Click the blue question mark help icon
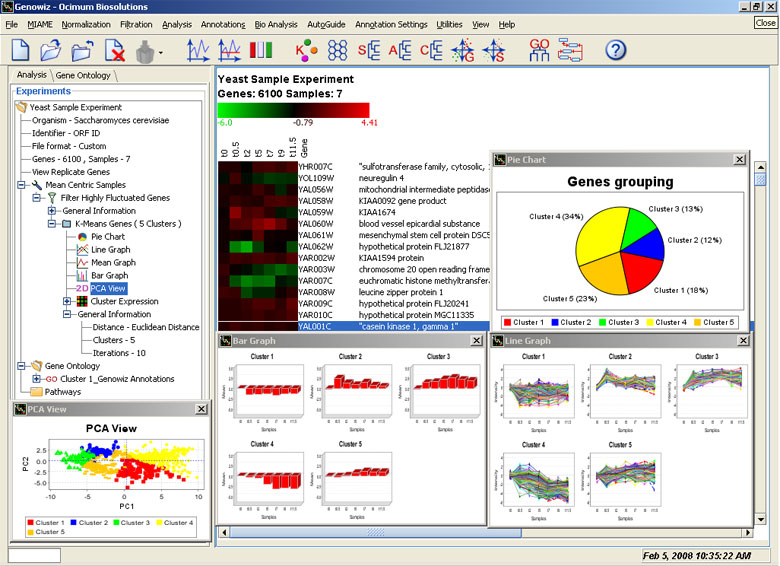 (x=616, y=50)
